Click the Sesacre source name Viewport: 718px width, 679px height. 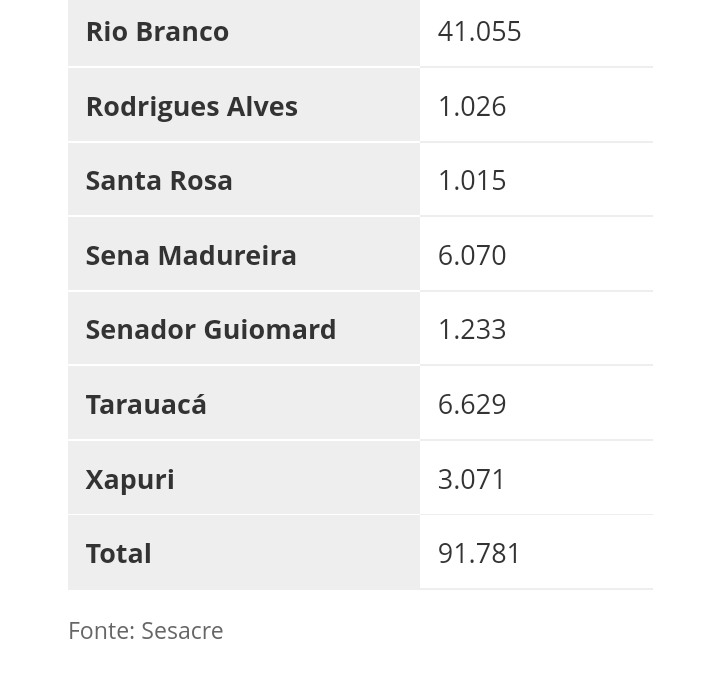tap(182, 631)
